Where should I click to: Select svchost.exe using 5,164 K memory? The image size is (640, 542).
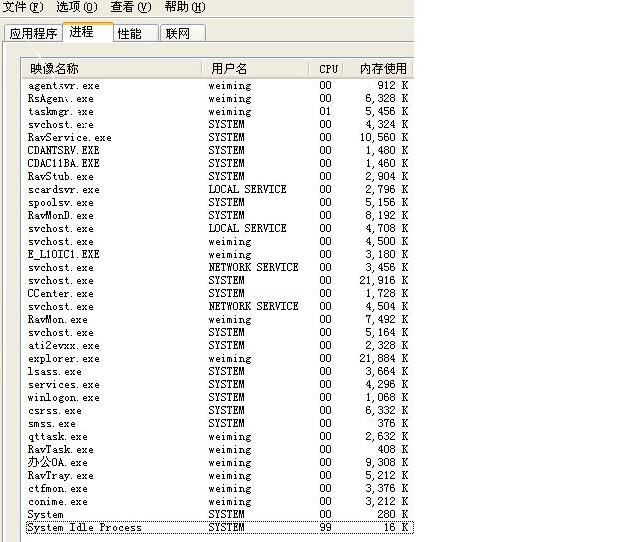click(x=218, y=333)
